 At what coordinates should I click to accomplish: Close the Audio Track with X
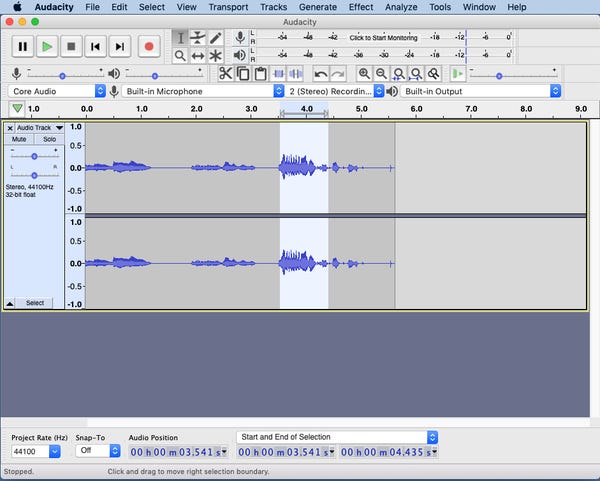10,128
